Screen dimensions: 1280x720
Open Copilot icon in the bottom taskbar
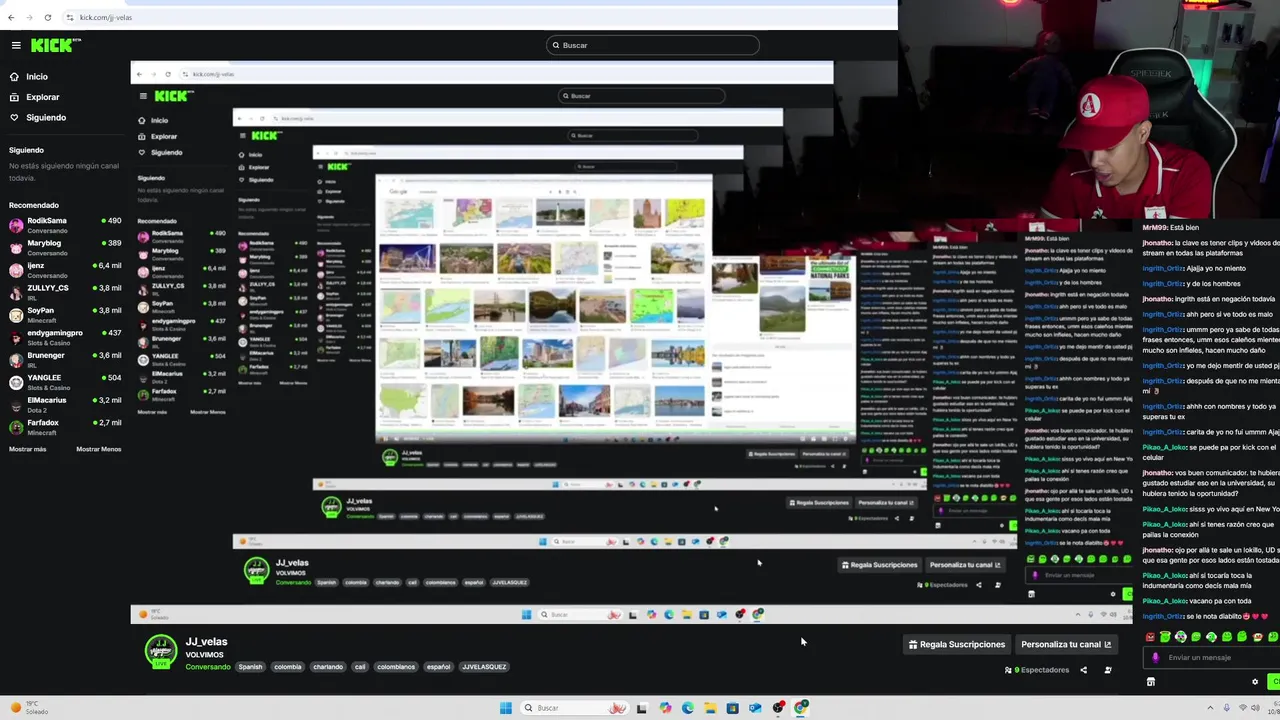click(x=665, y=708)
